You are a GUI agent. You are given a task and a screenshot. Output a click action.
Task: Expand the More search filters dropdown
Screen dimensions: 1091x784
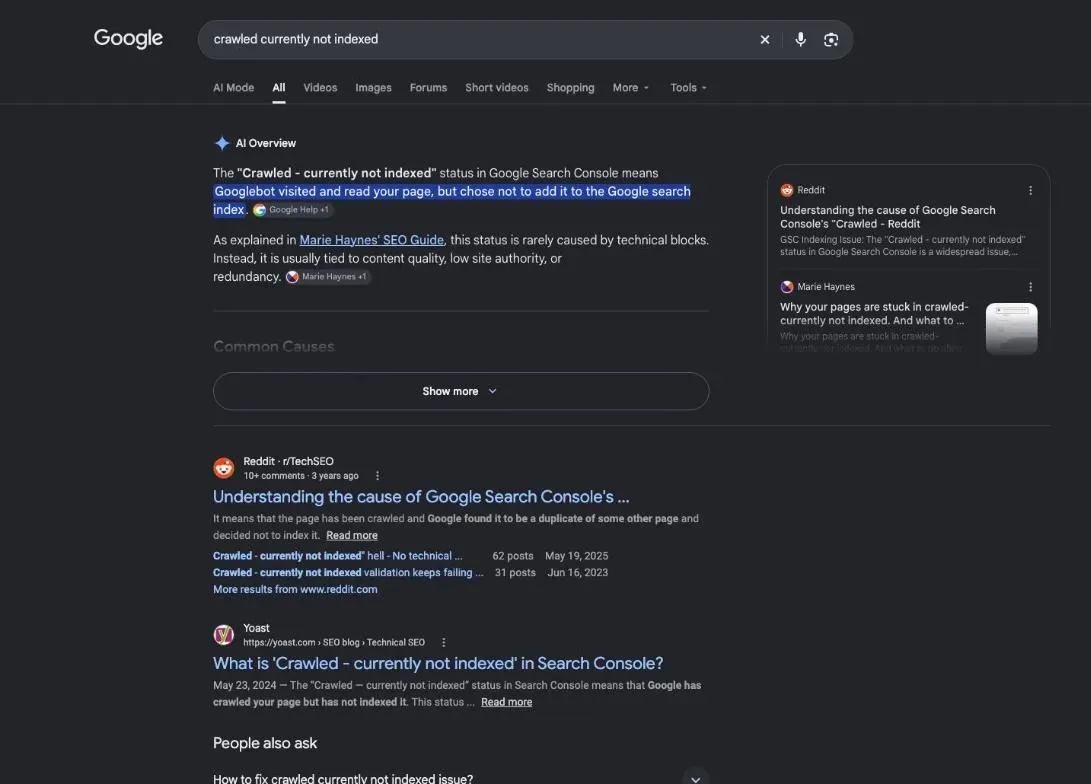[x=631, y=88]
